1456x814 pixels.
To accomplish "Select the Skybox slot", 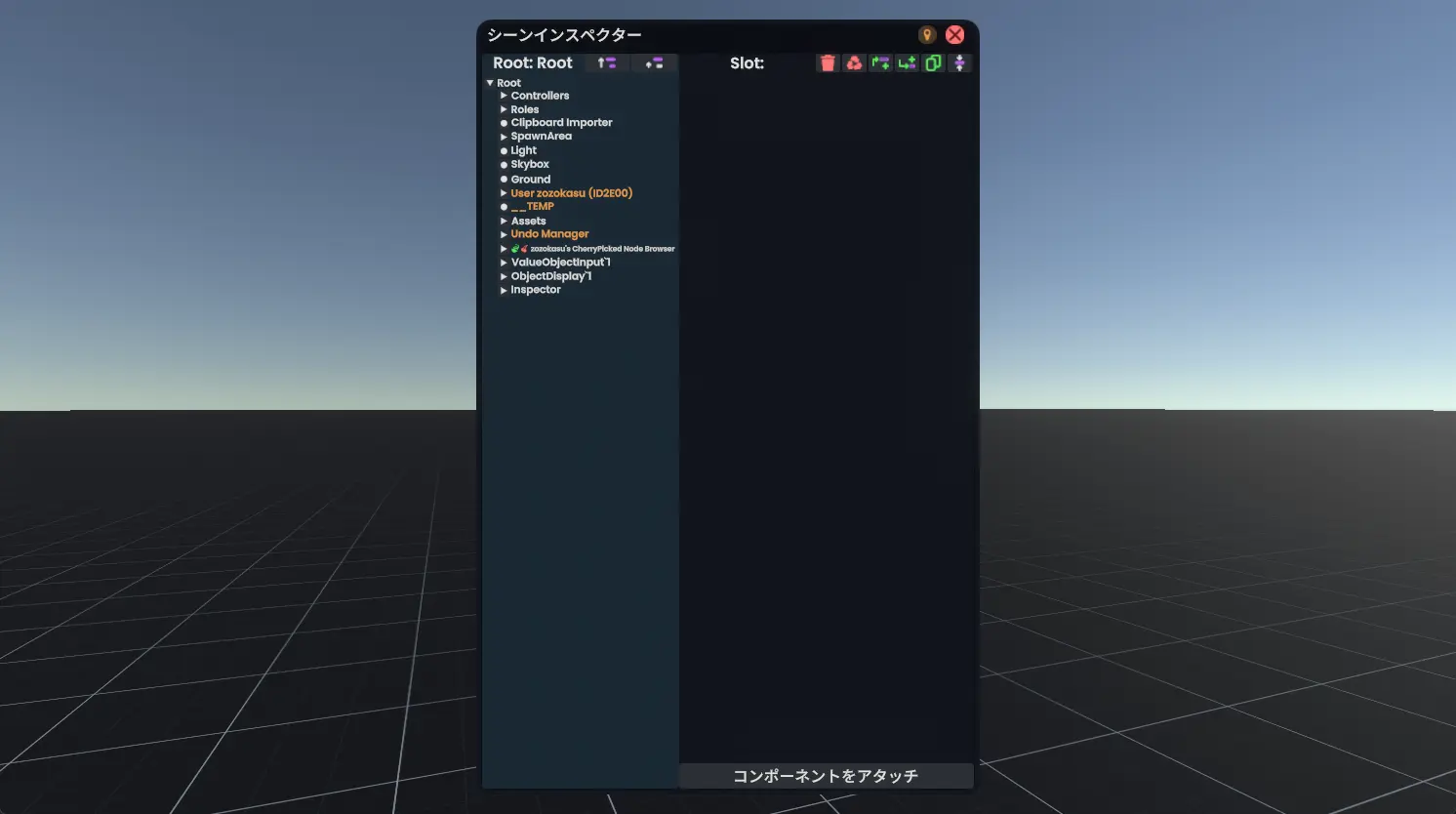I will pos(530,165).
